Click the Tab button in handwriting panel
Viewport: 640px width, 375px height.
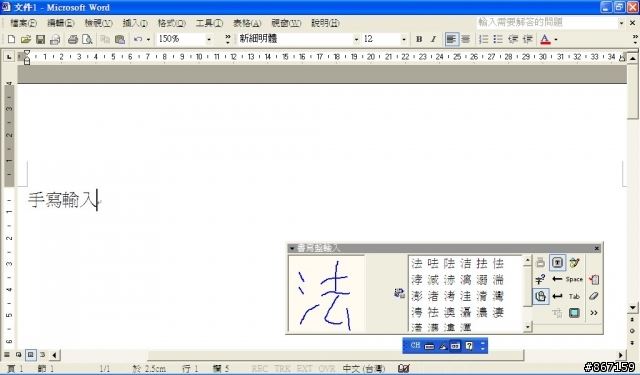(x=574, y=296)
